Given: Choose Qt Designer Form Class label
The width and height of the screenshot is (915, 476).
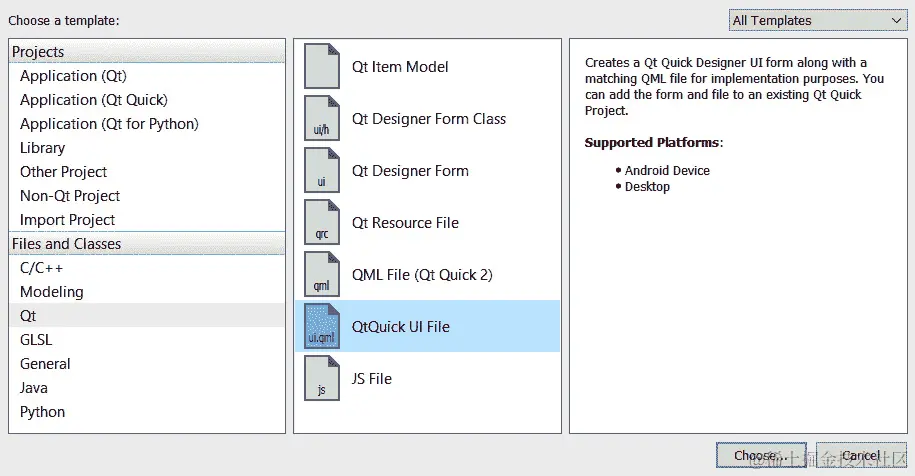Looking at the screenshot, I should click(428, 118).
